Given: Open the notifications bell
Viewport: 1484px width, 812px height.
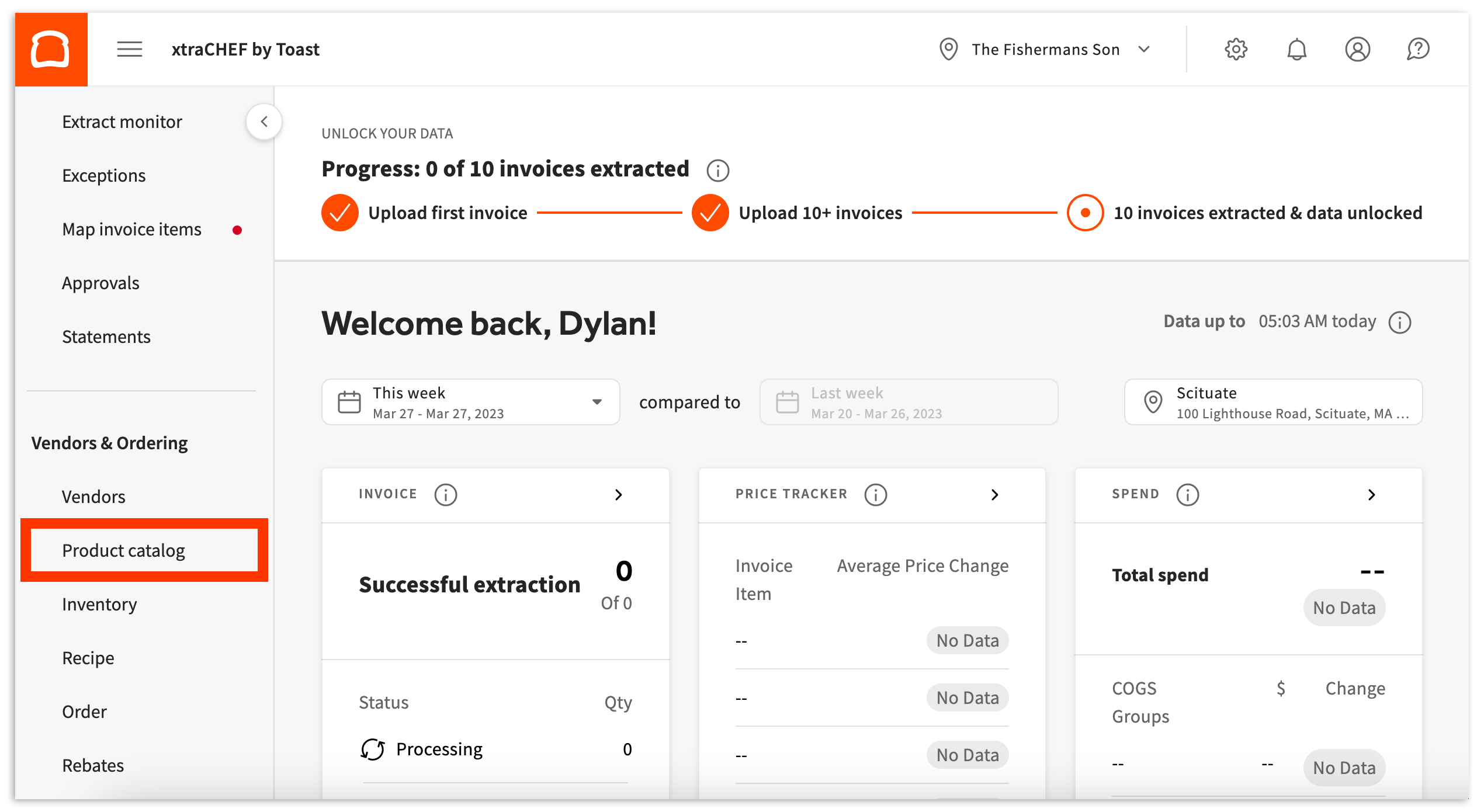Looking at the screenshot, I should tap(1297, 49).
